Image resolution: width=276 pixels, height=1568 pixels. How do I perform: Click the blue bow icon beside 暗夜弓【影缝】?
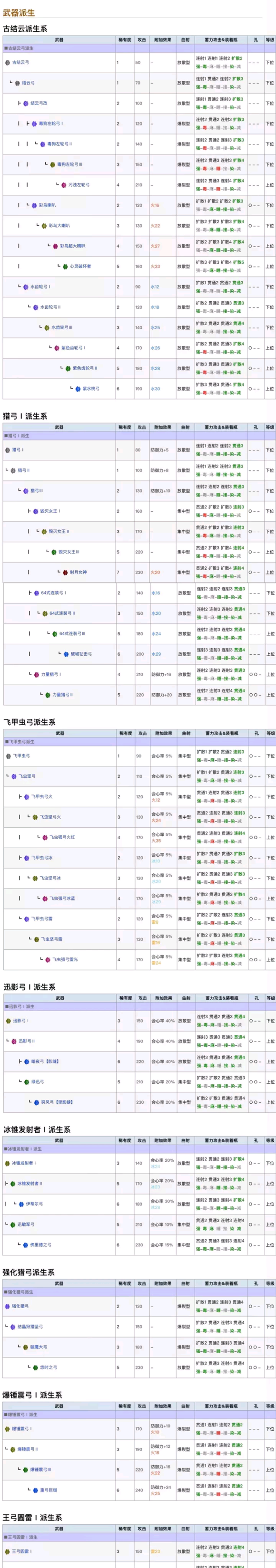(26, 1062)
